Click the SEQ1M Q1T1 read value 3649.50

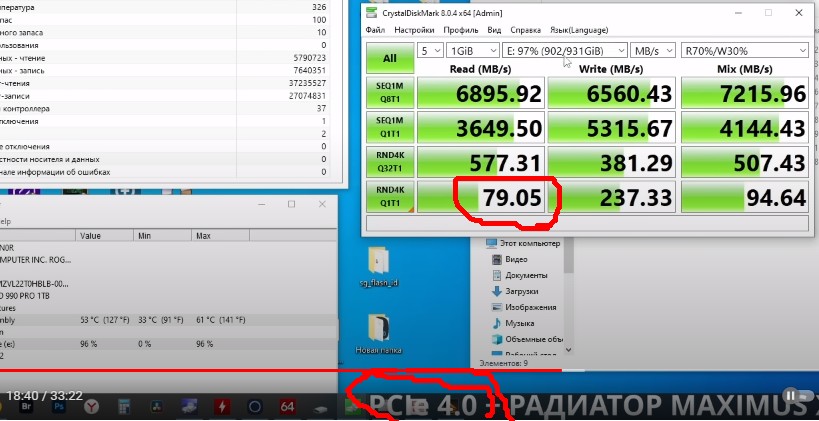481,127
